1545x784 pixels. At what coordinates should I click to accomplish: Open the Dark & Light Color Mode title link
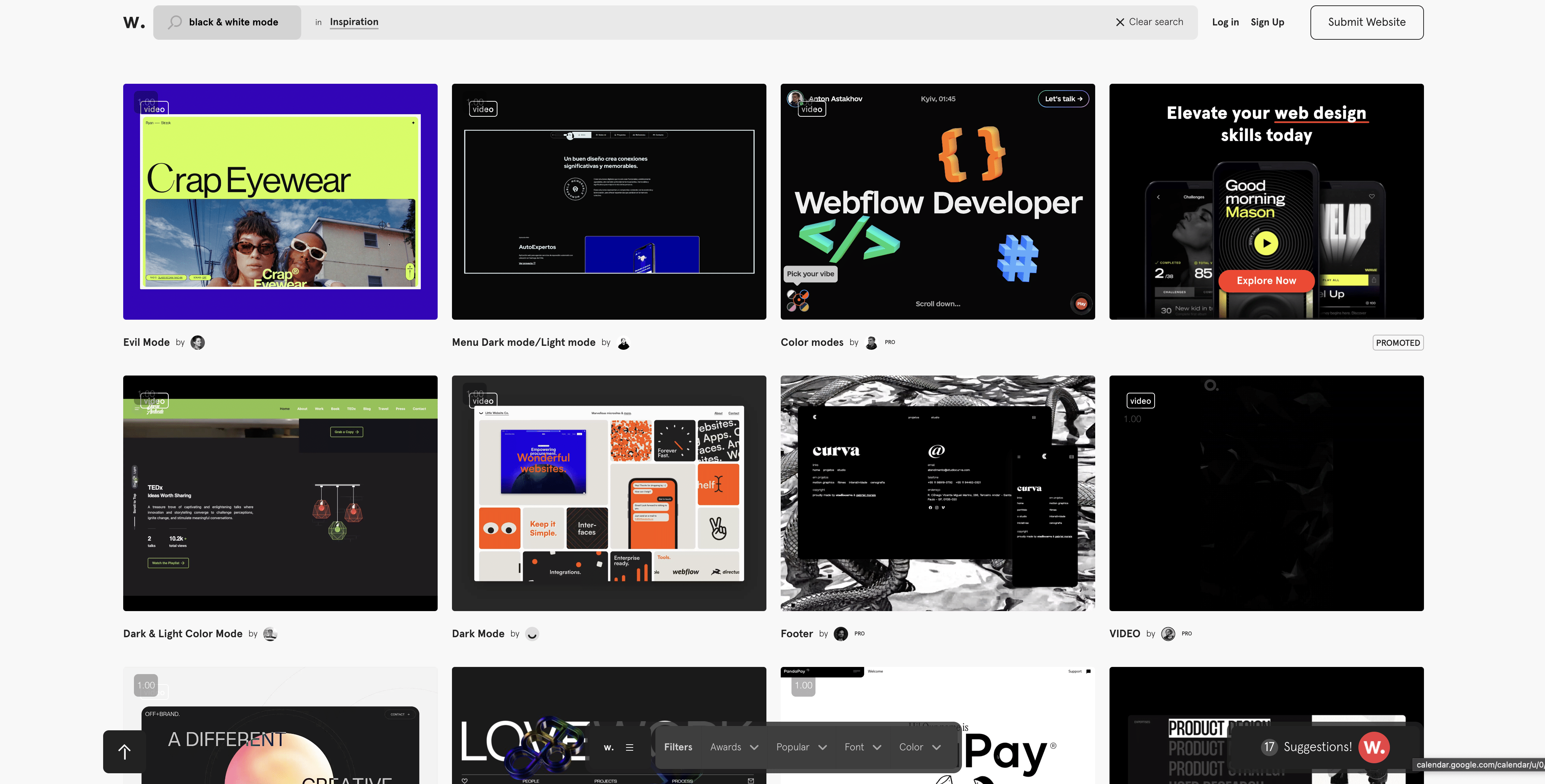click(x=183, y=634)
